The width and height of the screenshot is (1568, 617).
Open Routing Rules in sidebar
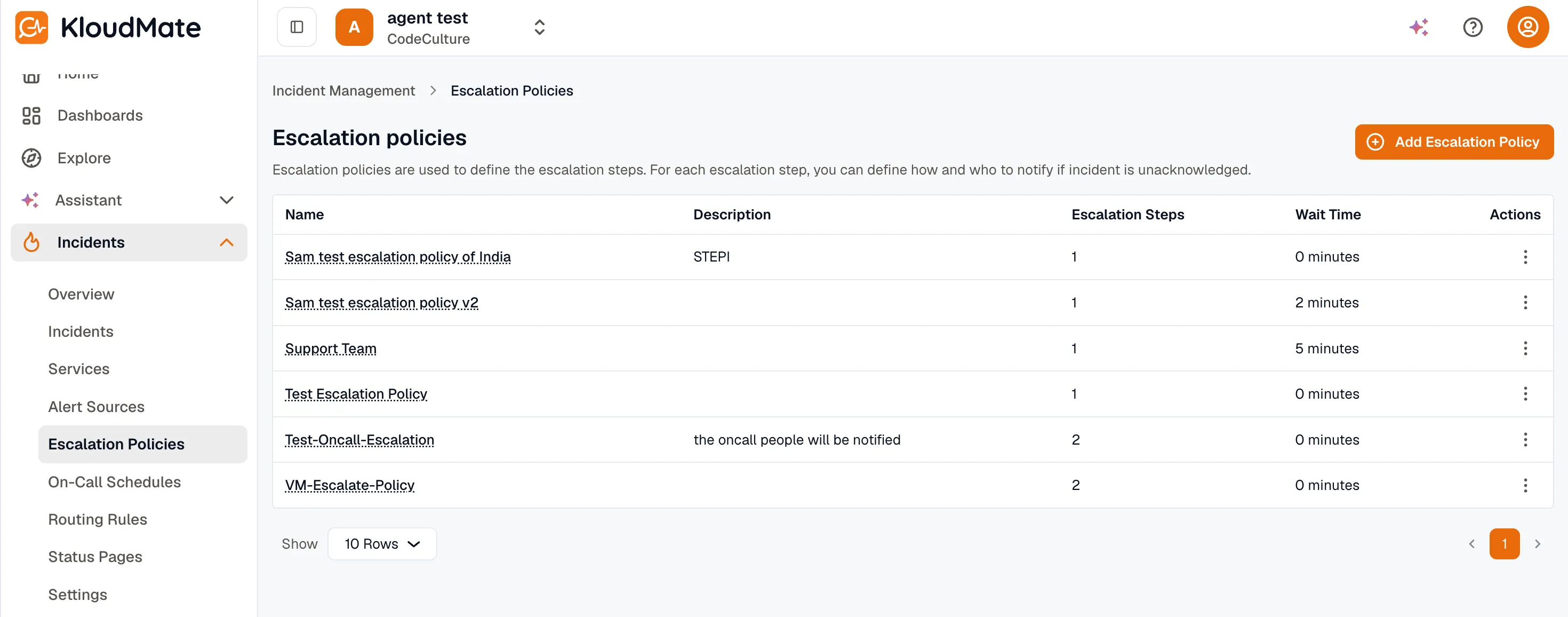click(98, 519)
